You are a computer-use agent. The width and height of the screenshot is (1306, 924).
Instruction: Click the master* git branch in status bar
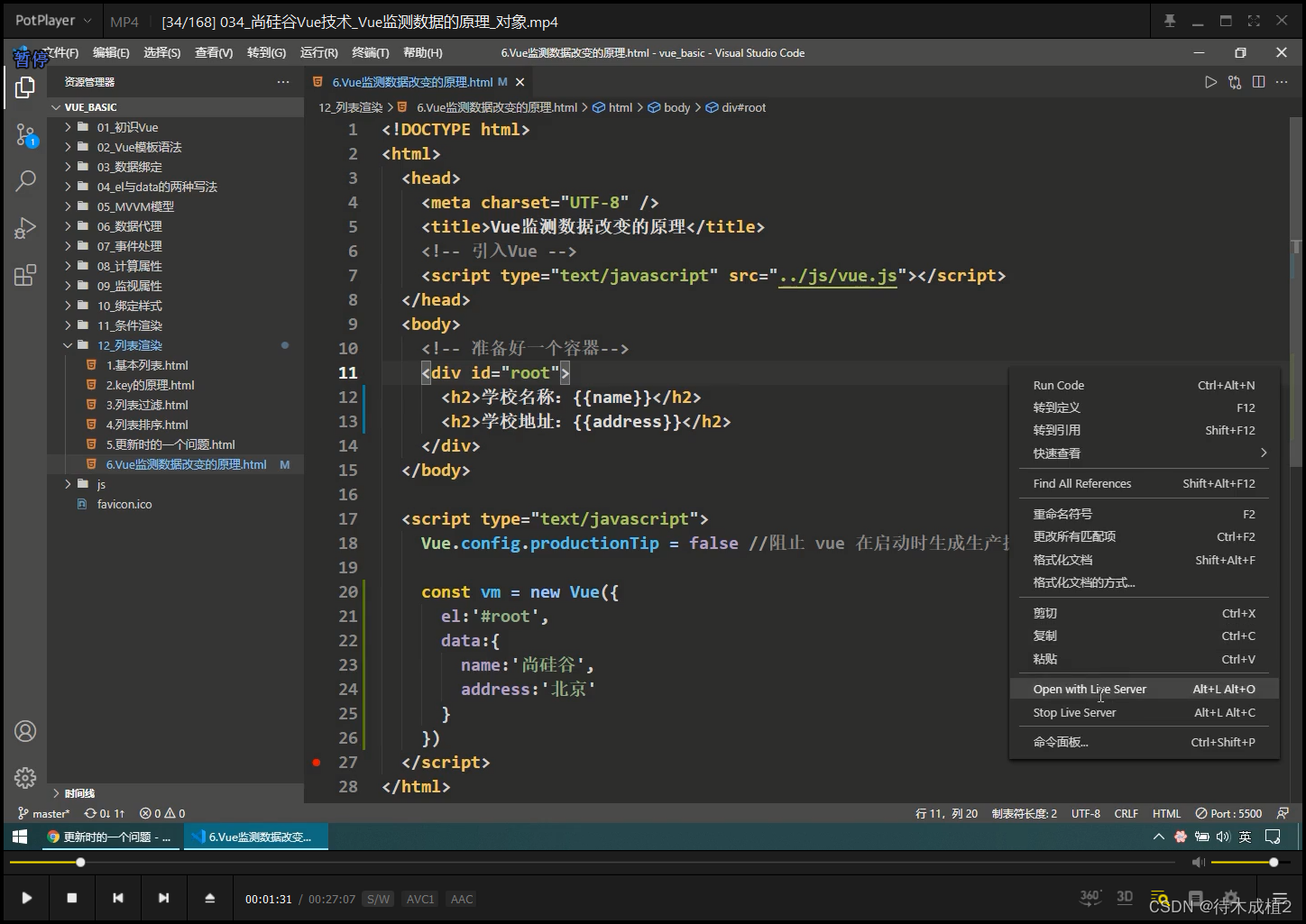pos(44,813)
